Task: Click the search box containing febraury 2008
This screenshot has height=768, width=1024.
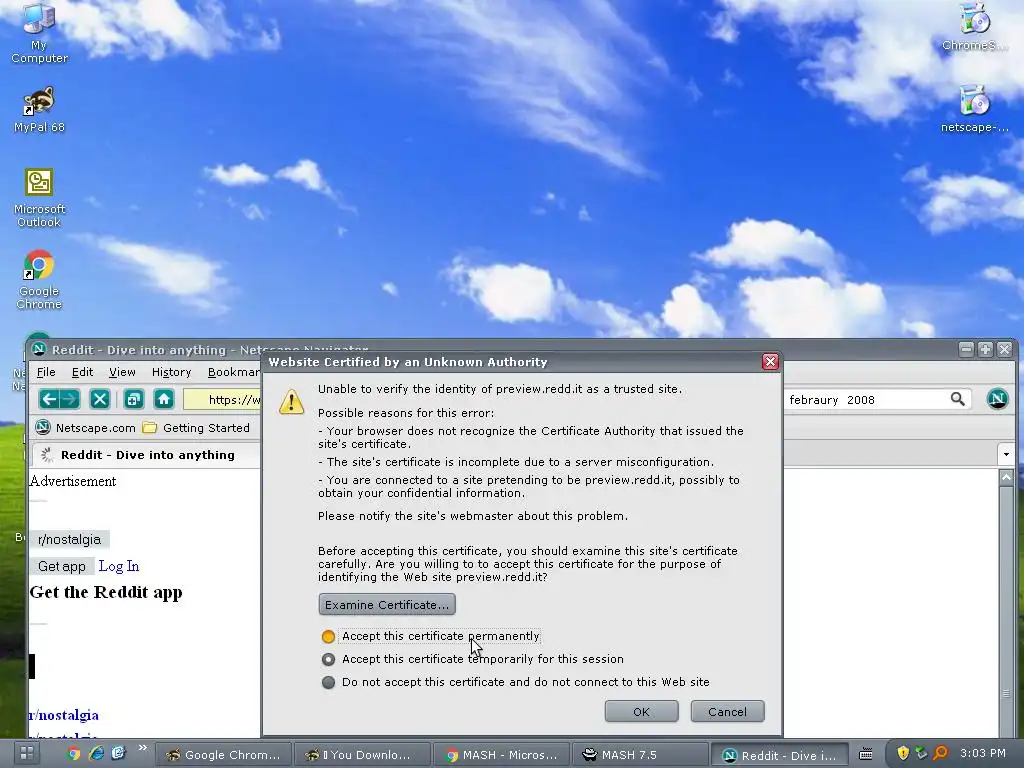Action: click(865, 399)
